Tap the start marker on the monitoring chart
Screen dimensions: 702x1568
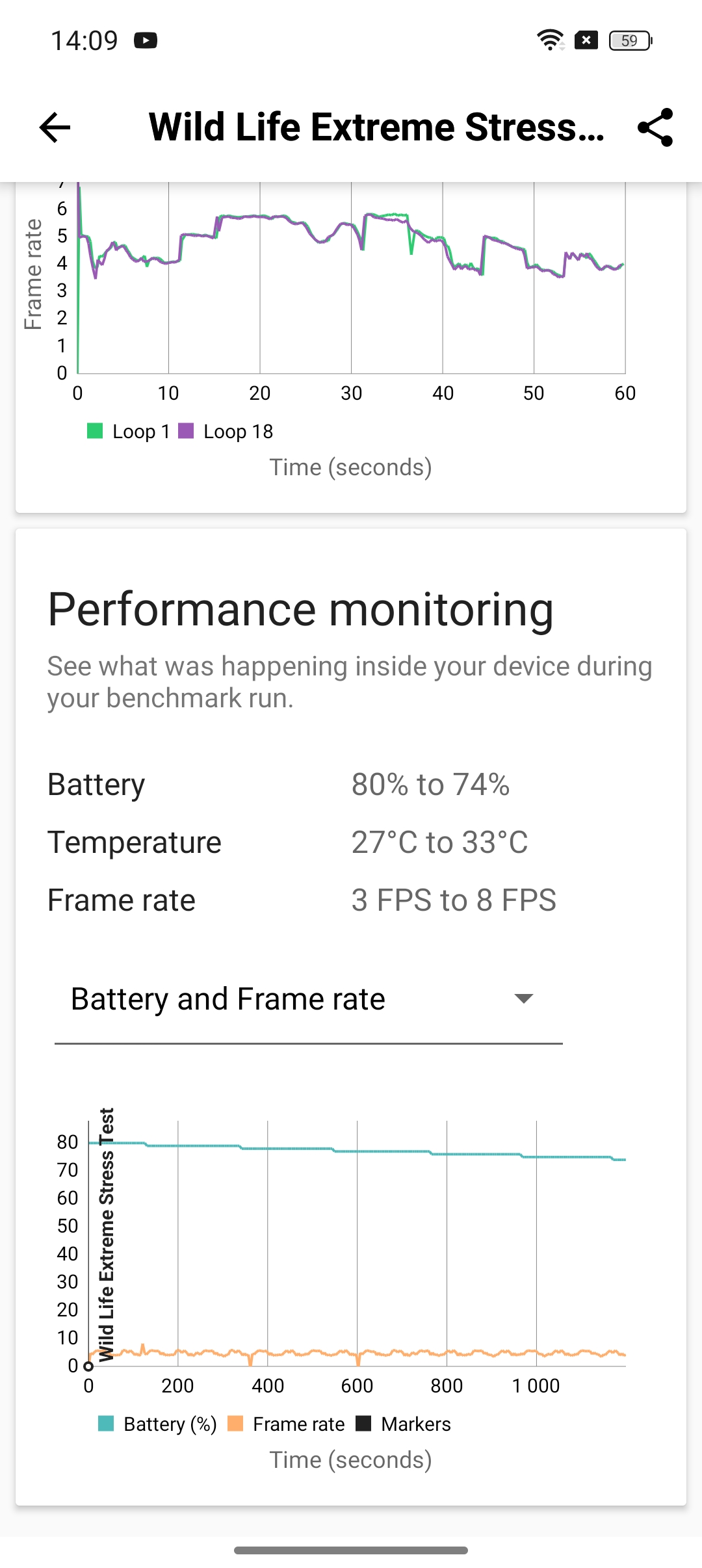point(88,1366)
